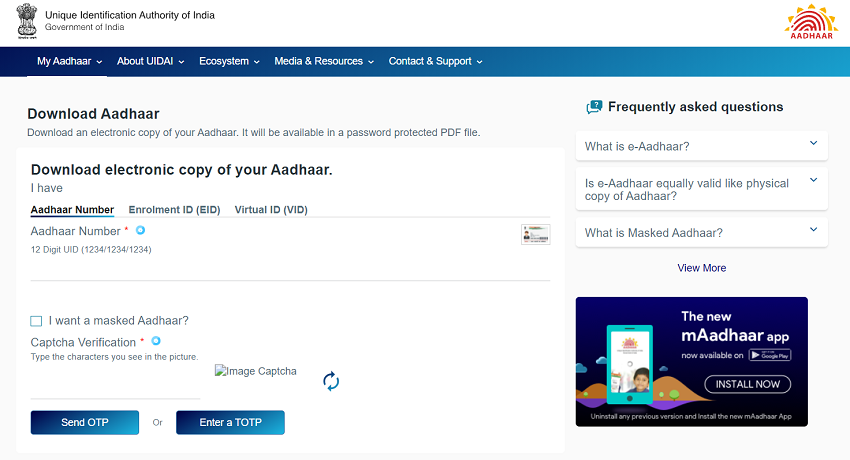Screen dimensions: 850x460
Task: Refresh the captcha image
Action: coord(331,381)
